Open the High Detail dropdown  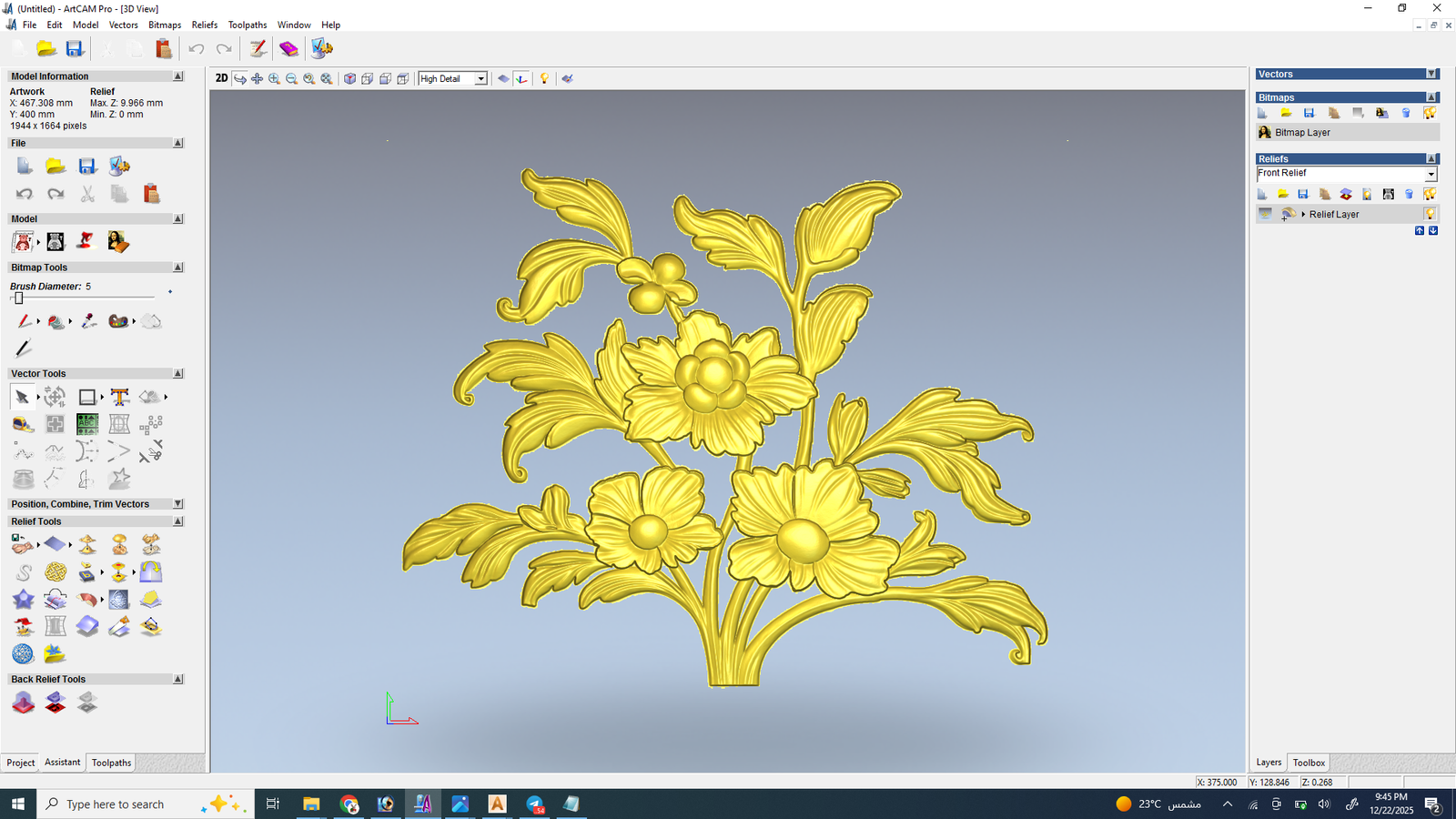coord(480,79)
